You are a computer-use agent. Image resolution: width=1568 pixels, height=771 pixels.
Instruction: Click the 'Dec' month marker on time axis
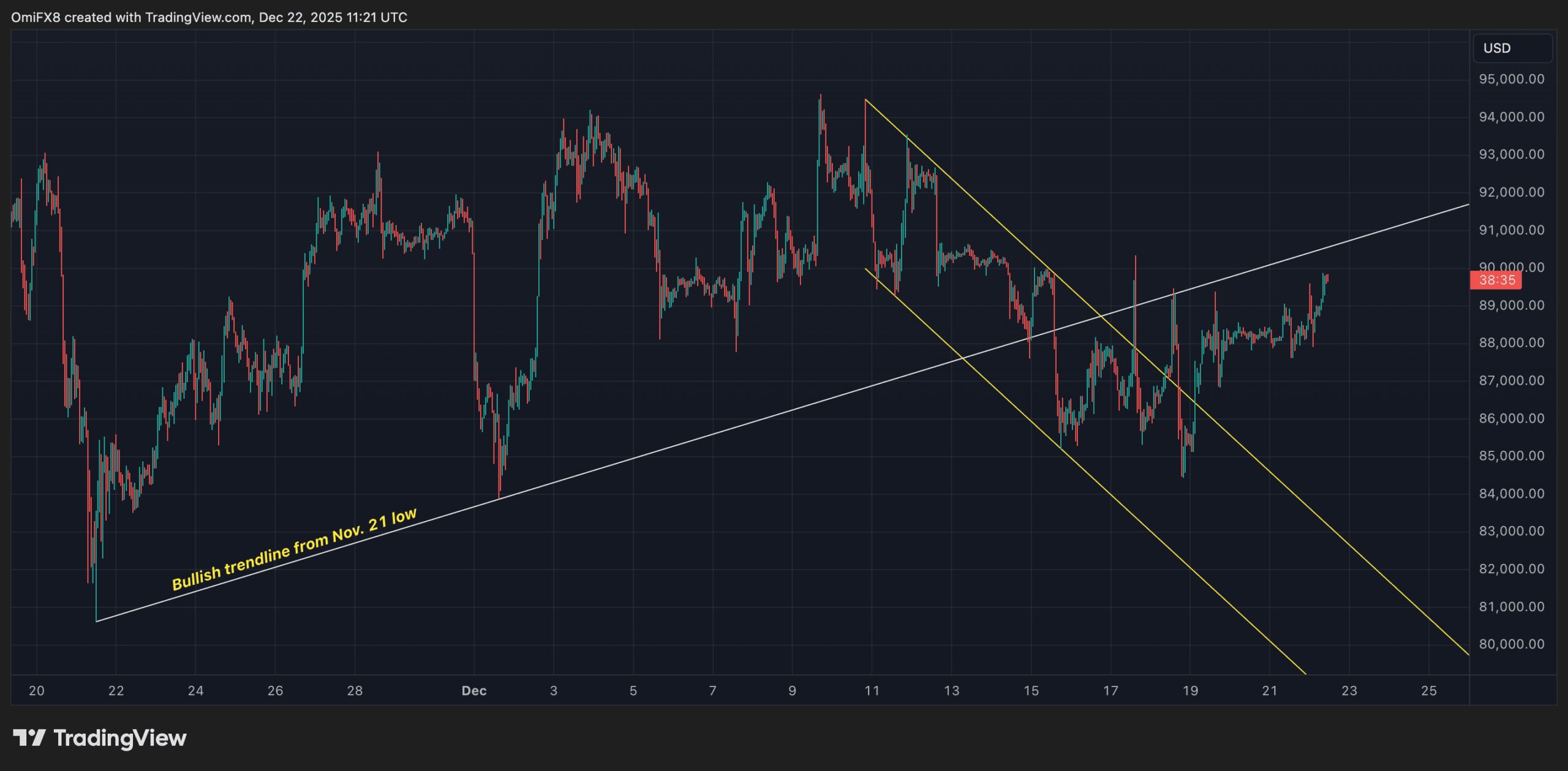pos(473,691)
